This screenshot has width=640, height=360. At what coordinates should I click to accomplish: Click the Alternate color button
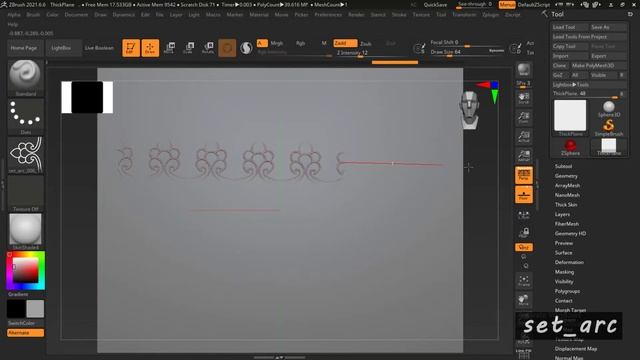click(x=25, y=333)
